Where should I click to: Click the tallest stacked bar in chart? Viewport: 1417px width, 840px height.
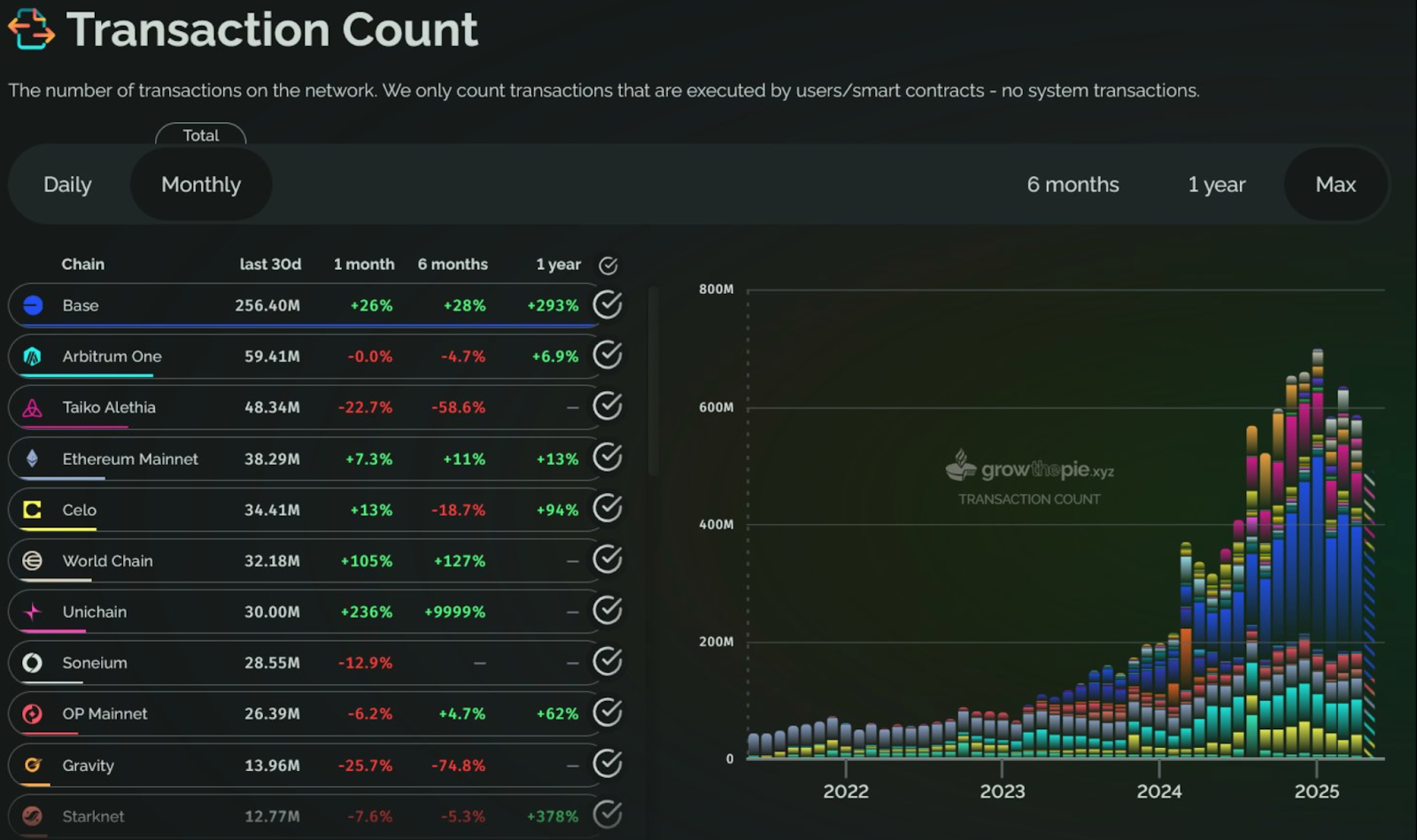[x=1317, y=553]
